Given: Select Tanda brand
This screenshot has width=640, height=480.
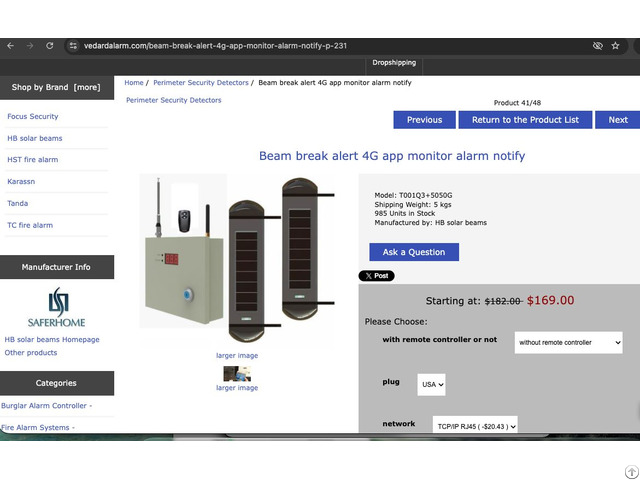Looking at the screenshot, I should point(18,203).
